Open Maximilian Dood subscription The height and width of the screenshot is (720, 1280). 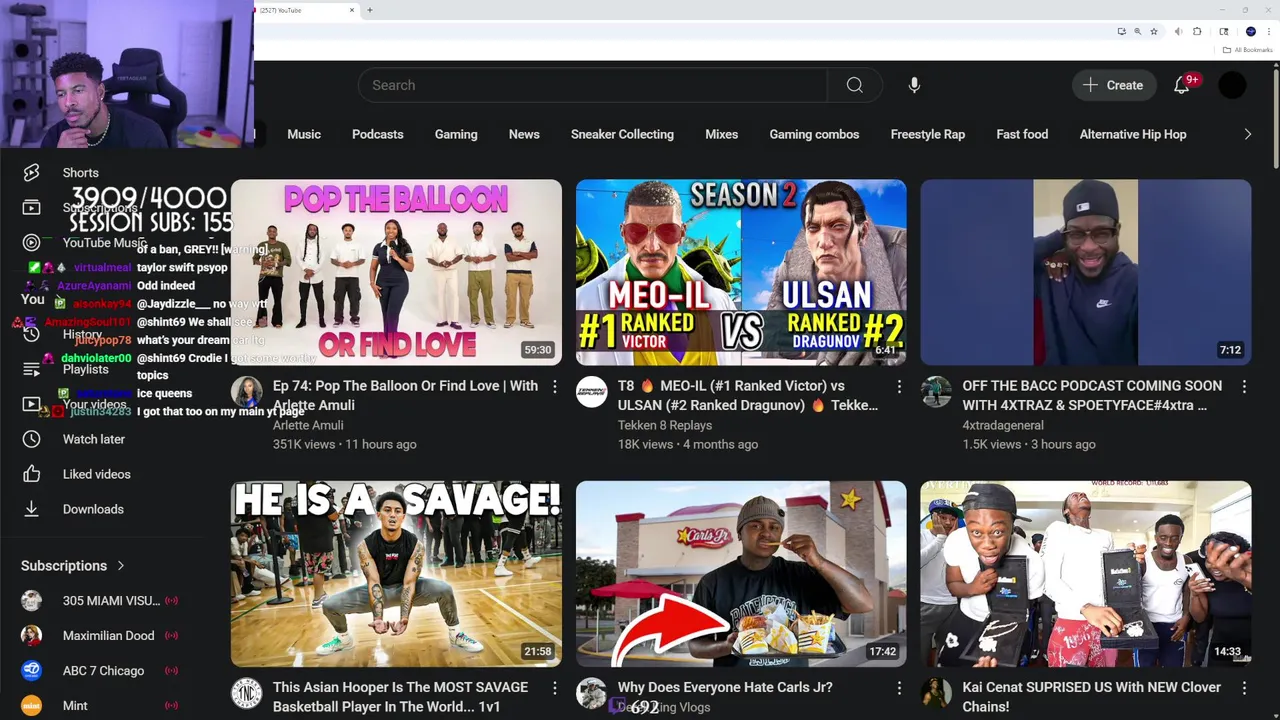(x=109, y=636)
